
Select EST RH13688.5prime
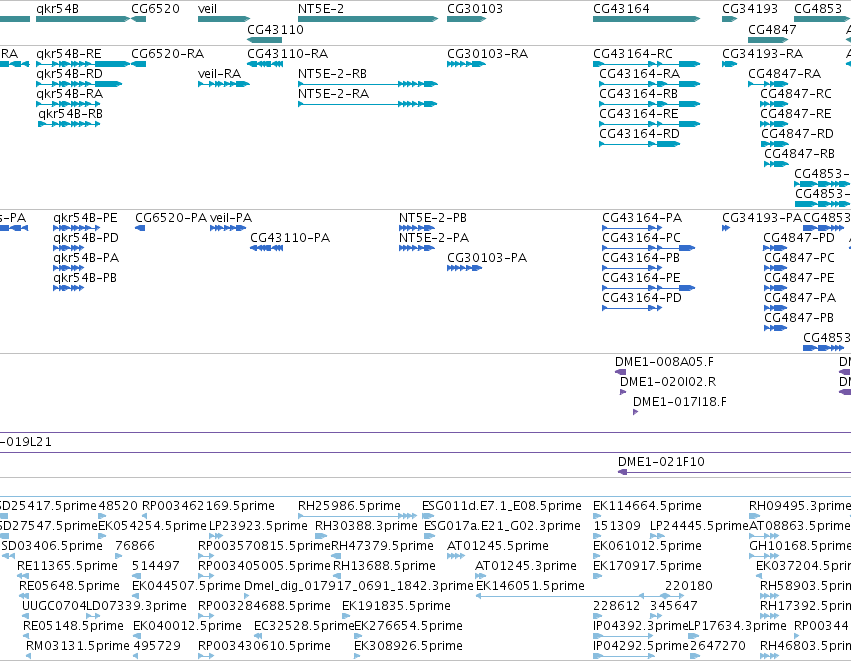point(384,566)
